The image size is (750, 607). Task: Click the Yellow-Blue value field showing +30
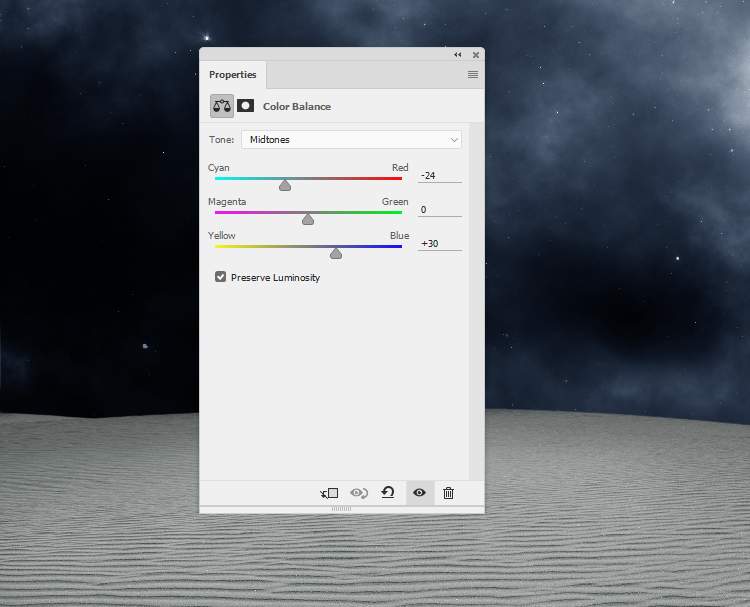click(439, 244)
